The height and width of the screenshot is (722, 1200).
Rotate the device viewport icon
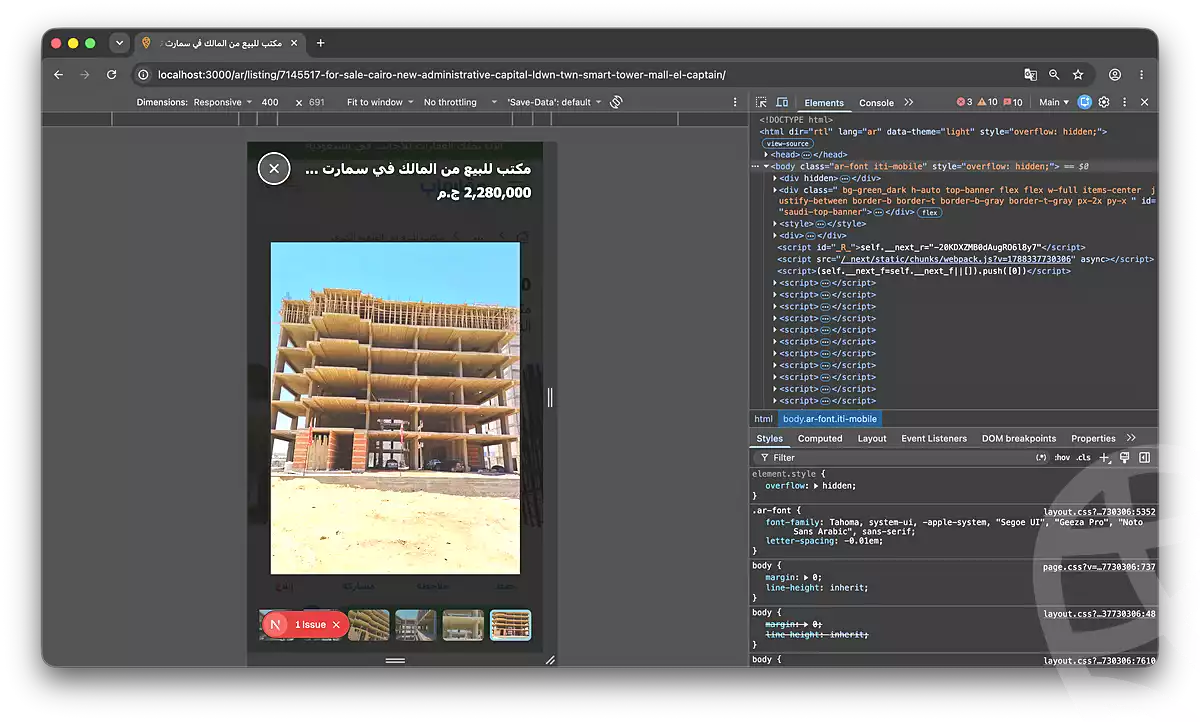tap(616, 102)
